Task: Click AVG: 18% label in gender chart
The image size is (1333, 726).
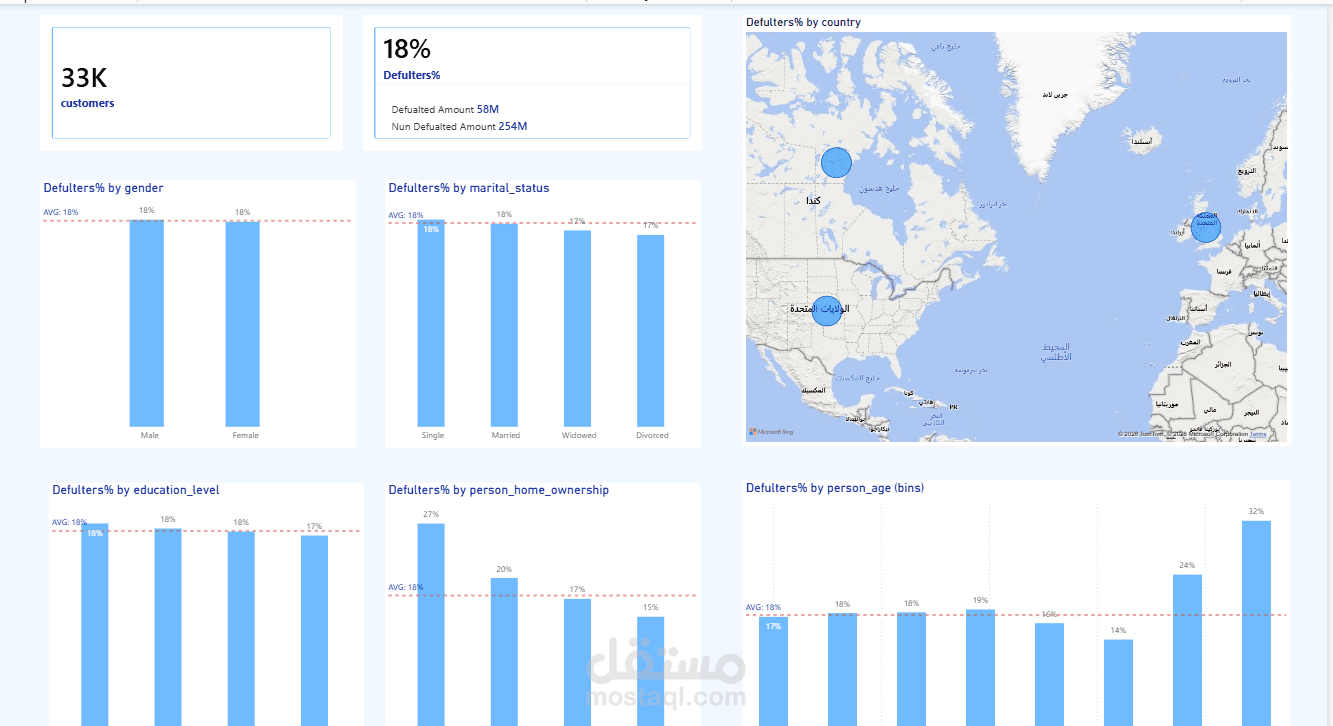Action: tap(61, 212)
